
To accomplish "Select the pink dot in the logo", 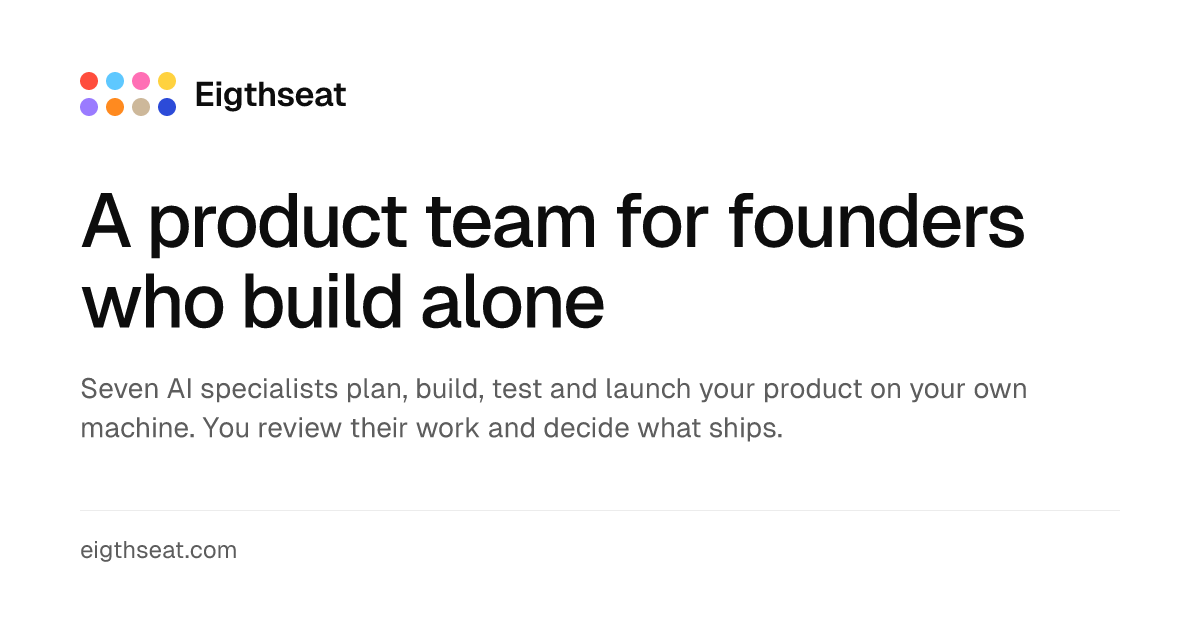I will click(x=141, y=81).
